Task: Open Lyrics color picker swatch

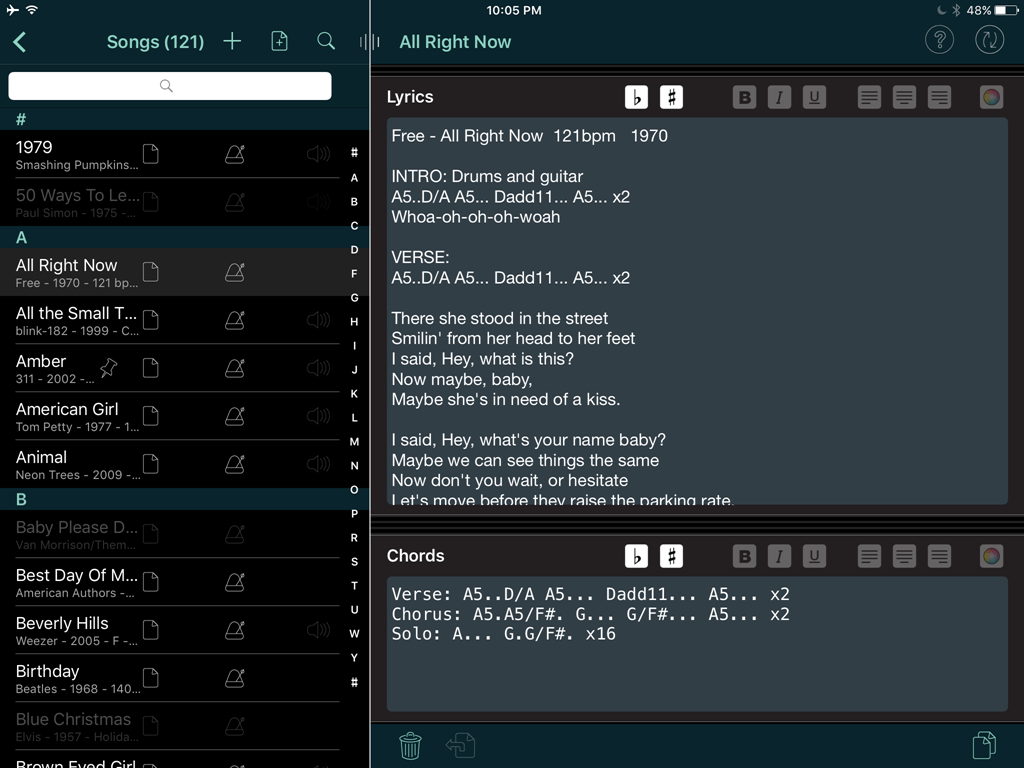Action: tap(991, 97)
